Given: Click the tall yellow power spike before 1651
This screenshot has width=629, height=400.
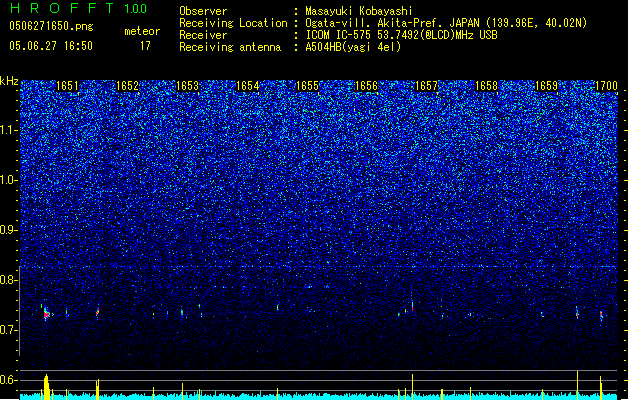Looking at the screenshot, I should [47, 386].
